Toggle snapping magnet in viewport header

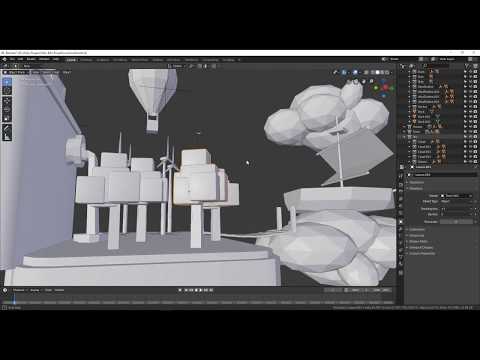[199, 66]
